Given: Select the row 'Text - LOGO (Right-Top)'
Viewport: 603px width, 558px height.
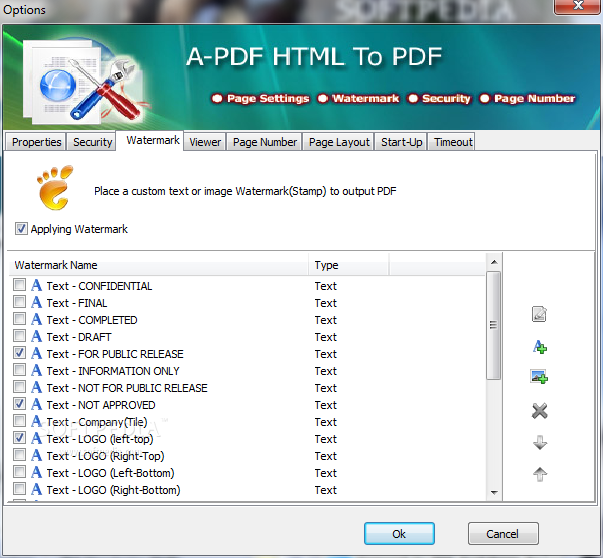Looking at the screenshot, I should coord(247,456).
